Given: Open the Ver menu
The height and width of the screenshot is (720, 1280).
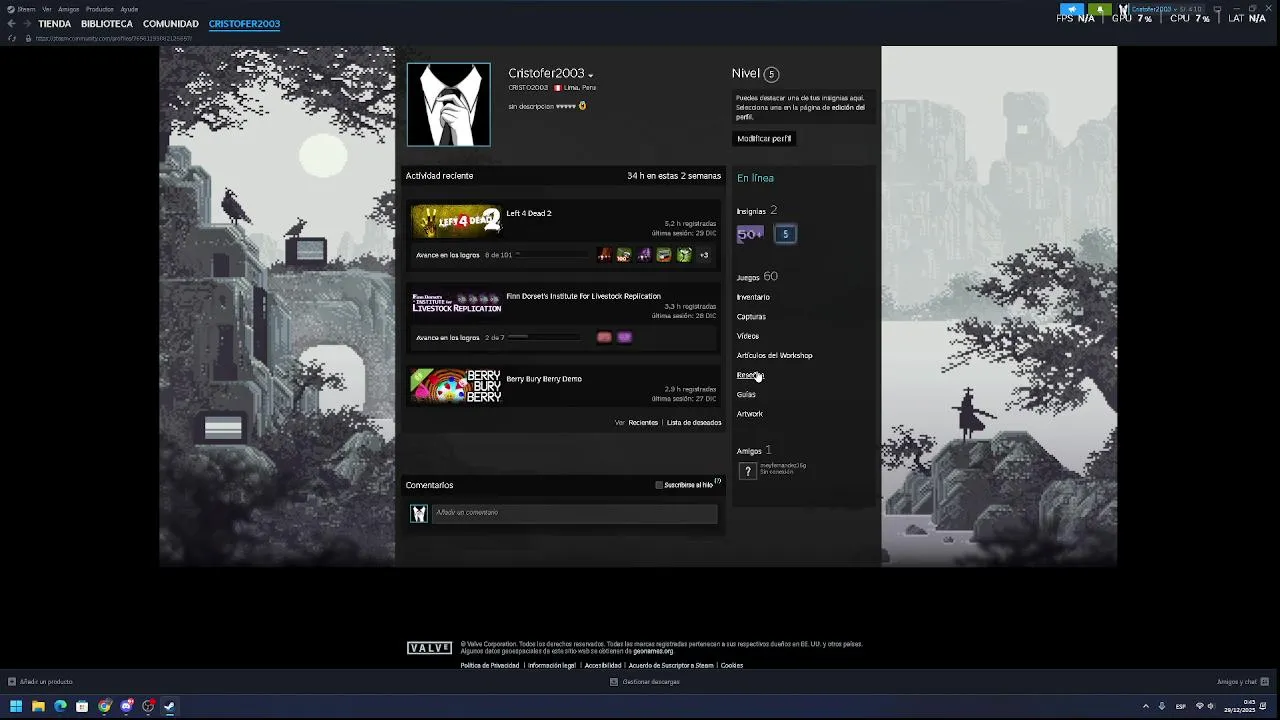Looking at the screenshot, I should point(47,9).
